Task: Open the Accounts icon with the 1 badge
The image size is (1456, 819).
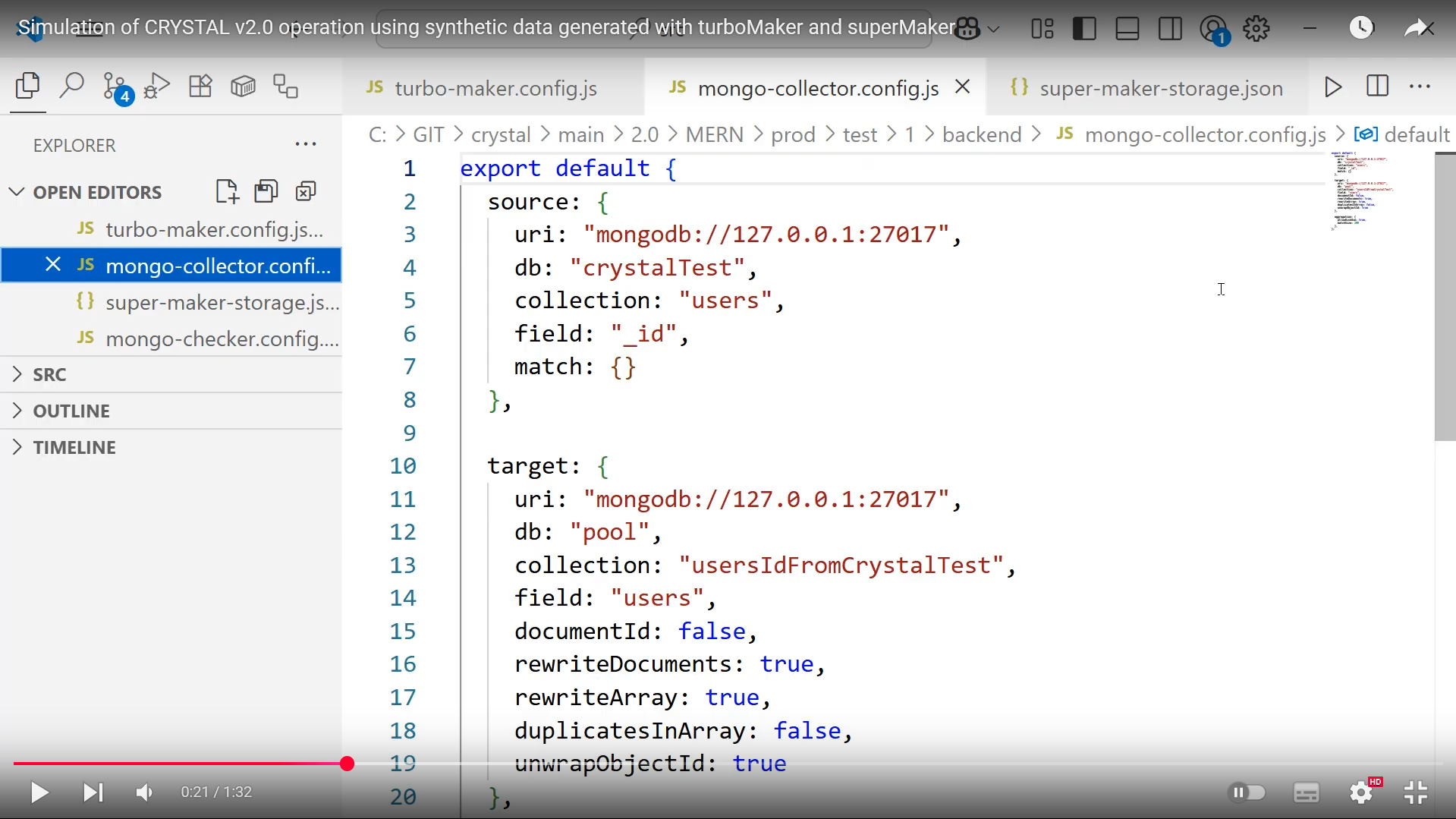Action: click(x=1214, y=30)
